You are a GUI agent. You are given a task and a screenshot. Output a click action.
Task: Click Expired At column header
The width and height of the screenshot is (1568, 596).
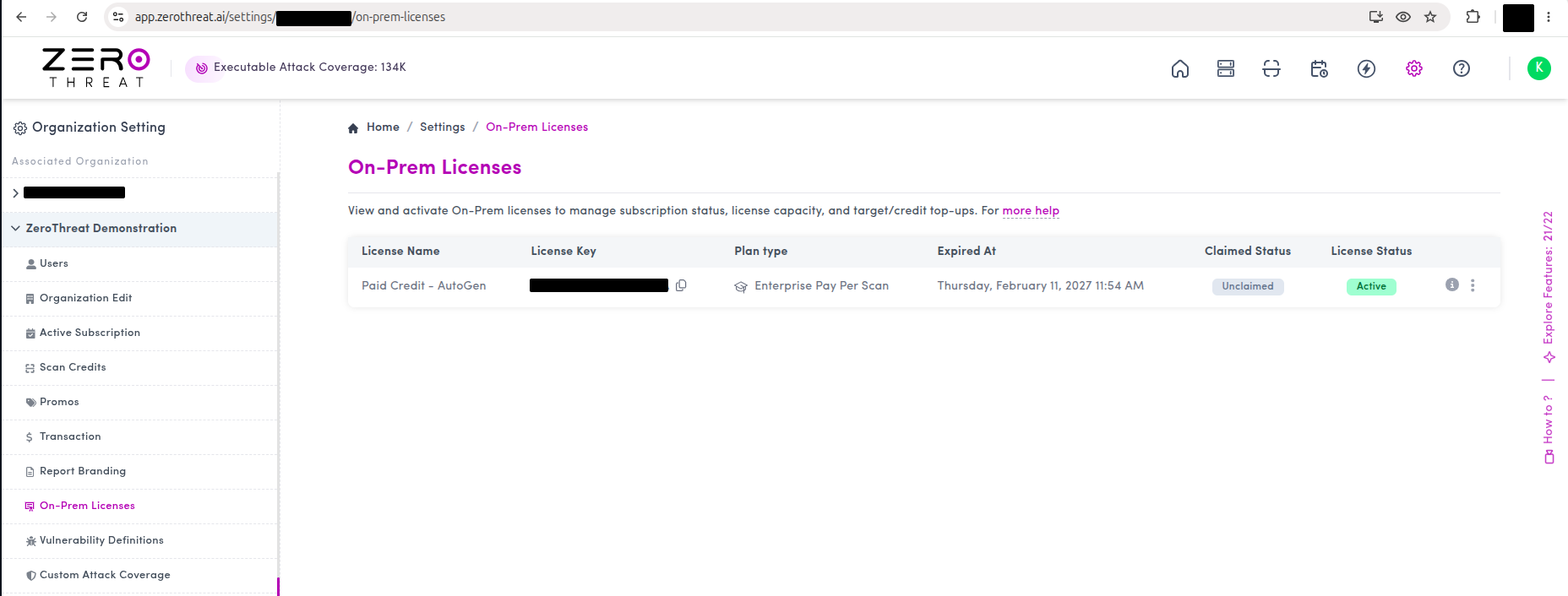click(966, 252)
